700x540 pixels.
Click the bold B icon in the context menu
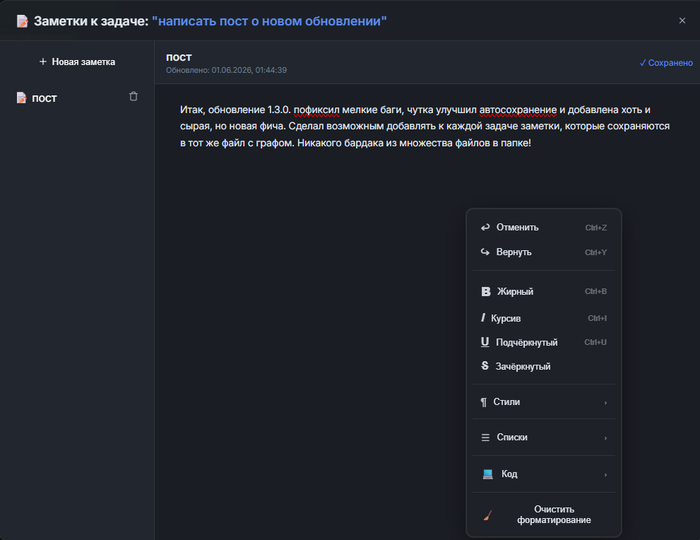[486, 291]
